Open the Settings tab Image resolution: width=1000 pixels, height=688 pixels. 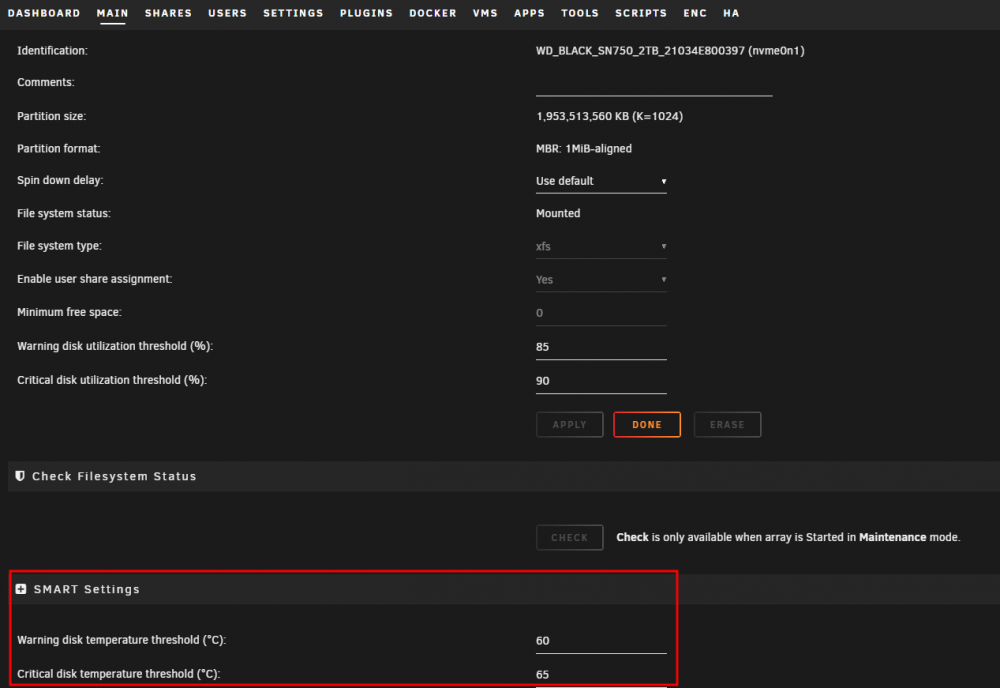point(293,13)
